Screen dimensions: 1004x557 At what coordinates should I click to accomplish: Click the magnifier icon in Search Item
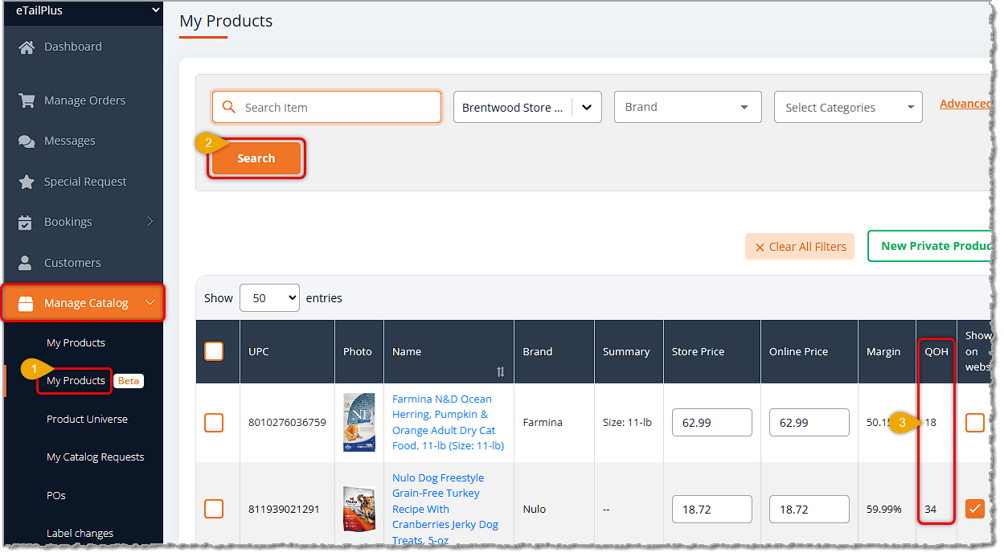(x=229, y=107)
